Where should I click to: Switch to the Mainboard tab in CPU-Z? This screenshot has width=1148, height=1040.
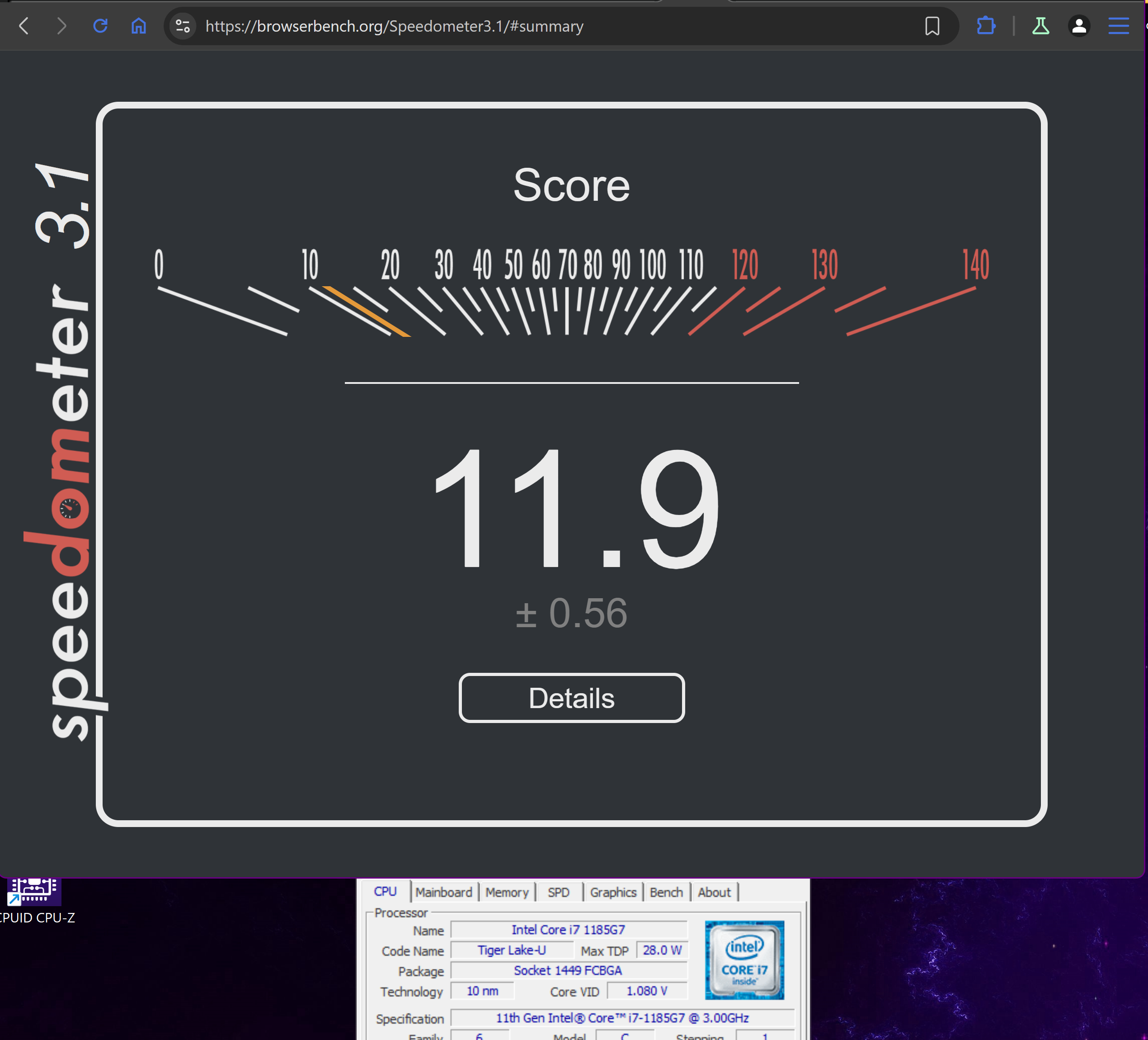[x=443, y=893]
